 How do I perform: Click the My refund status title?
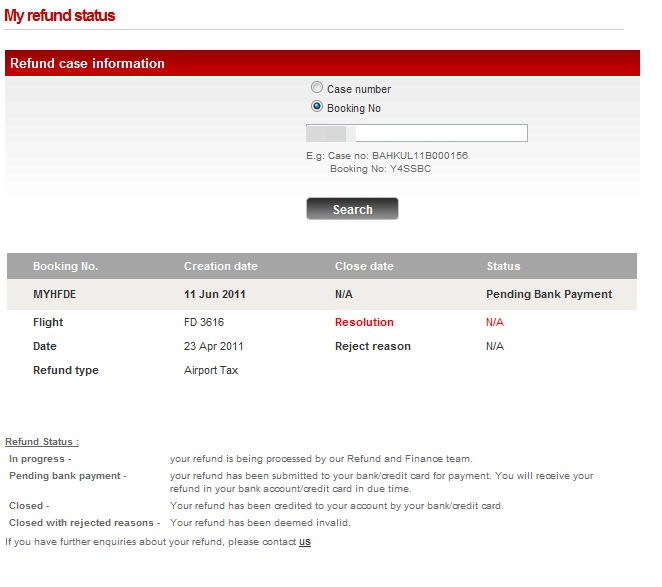(x=60, y=16)
